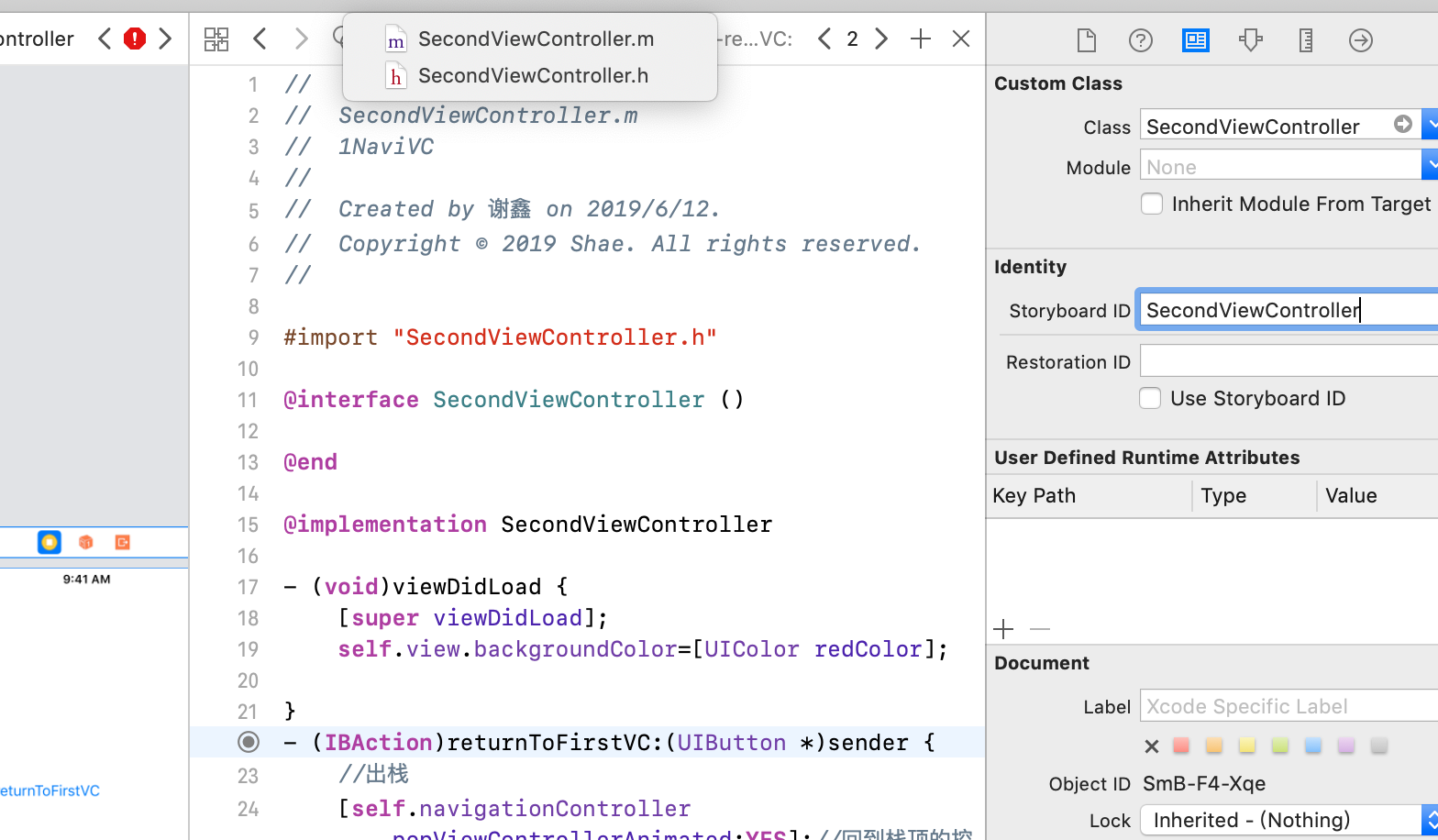The width and height of the screenshot is (1438, 840).
Task: Click the Storyboard ID text field
Action: coord(1289,310)
